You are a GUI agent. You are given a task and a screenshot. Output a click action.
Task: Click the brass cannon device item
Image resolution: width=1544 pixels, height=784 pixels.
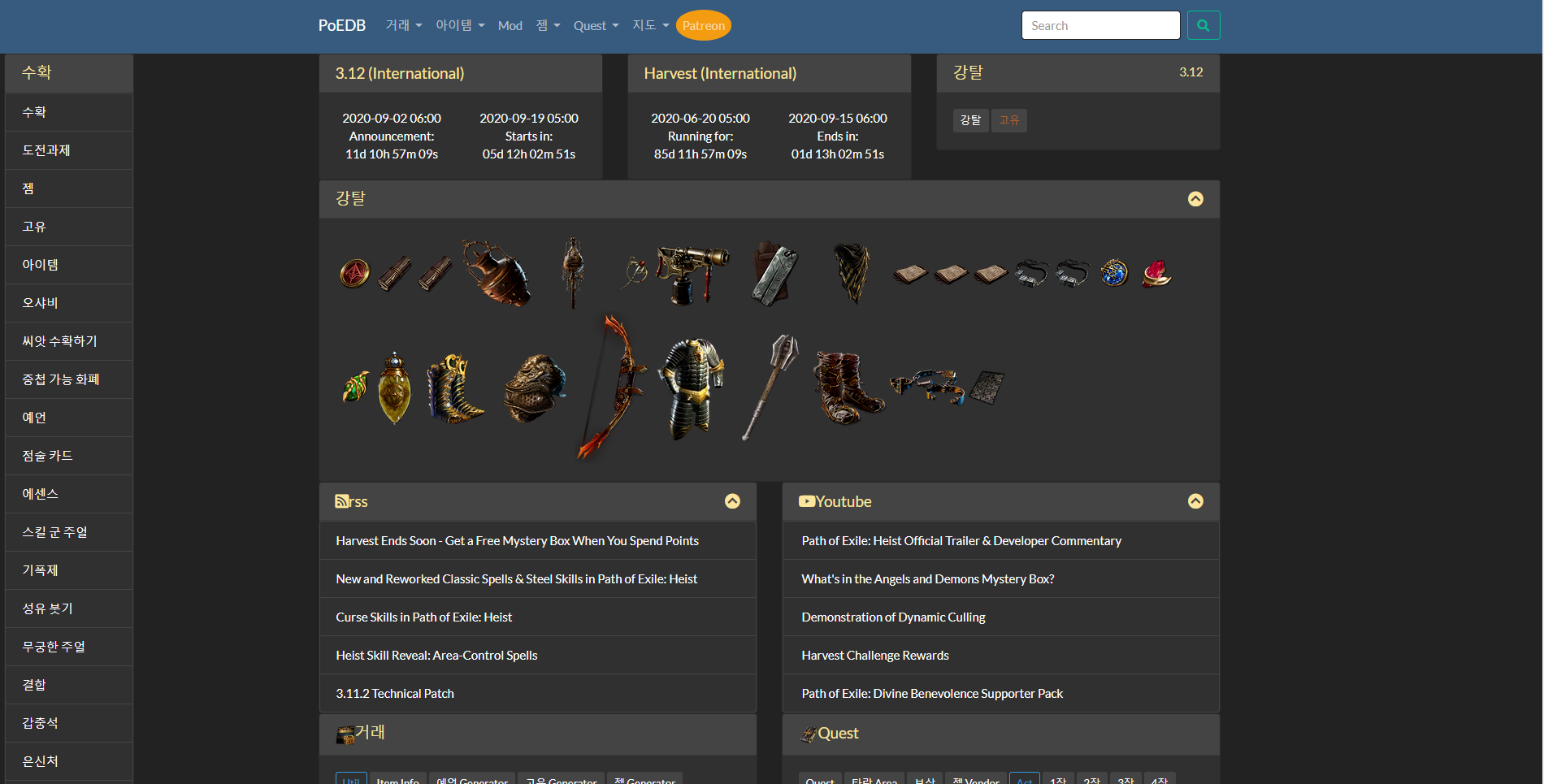(693, 275)
